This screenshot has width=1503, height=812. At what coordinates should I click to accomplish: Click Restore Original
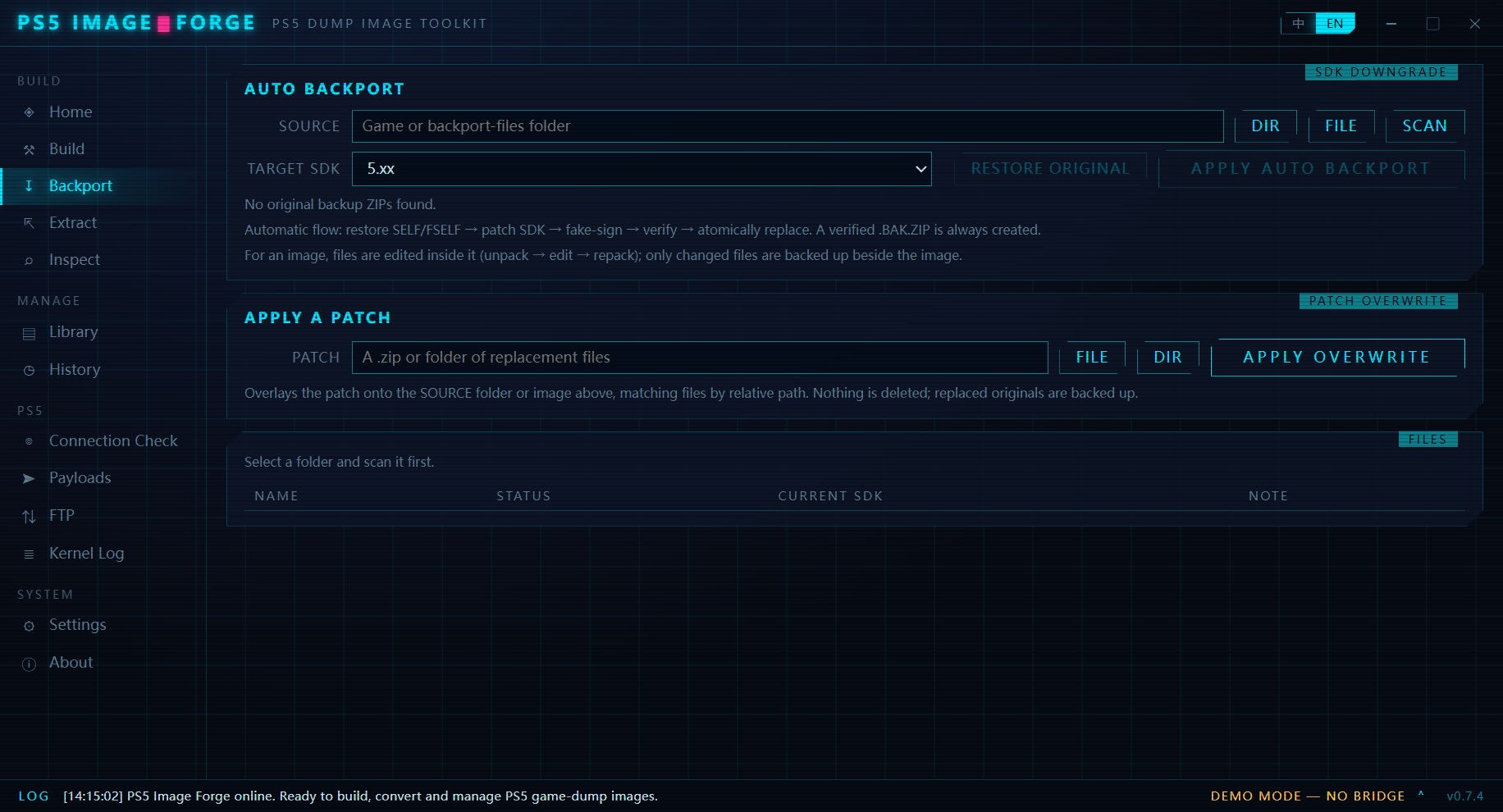coord(1050,169)
